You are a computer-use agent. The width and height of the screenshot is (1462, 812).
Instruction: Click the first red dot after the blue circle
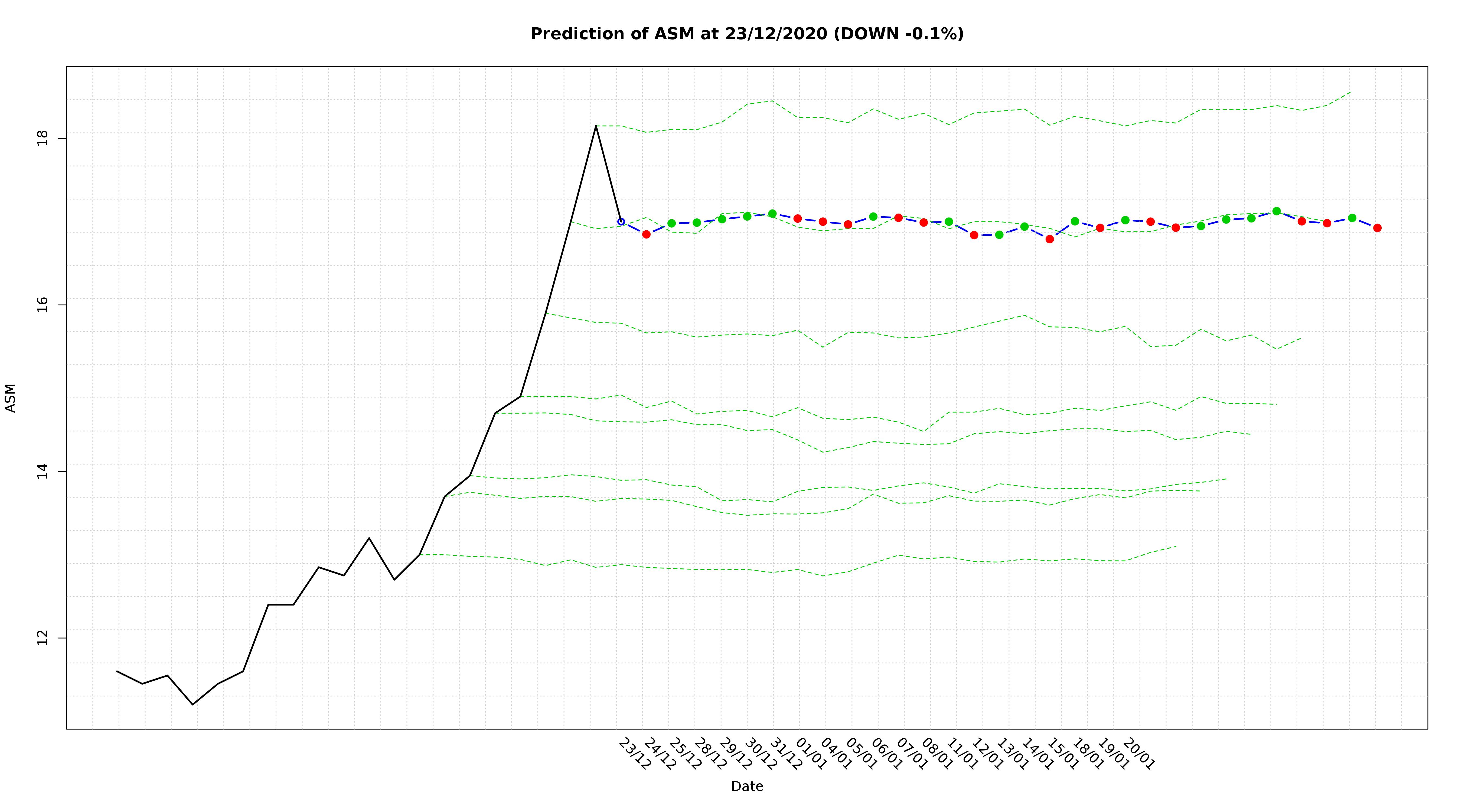(x=646, y=234)
